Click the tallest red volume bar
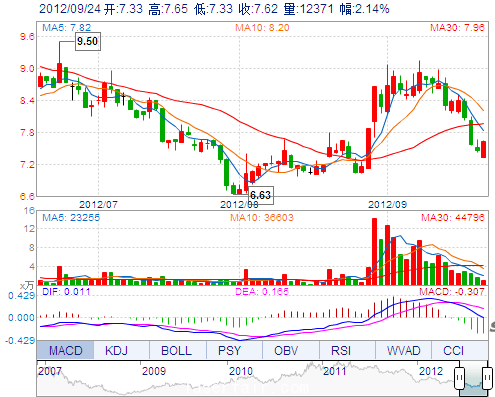Screen dimensions: 495x397 coord(374,251)
